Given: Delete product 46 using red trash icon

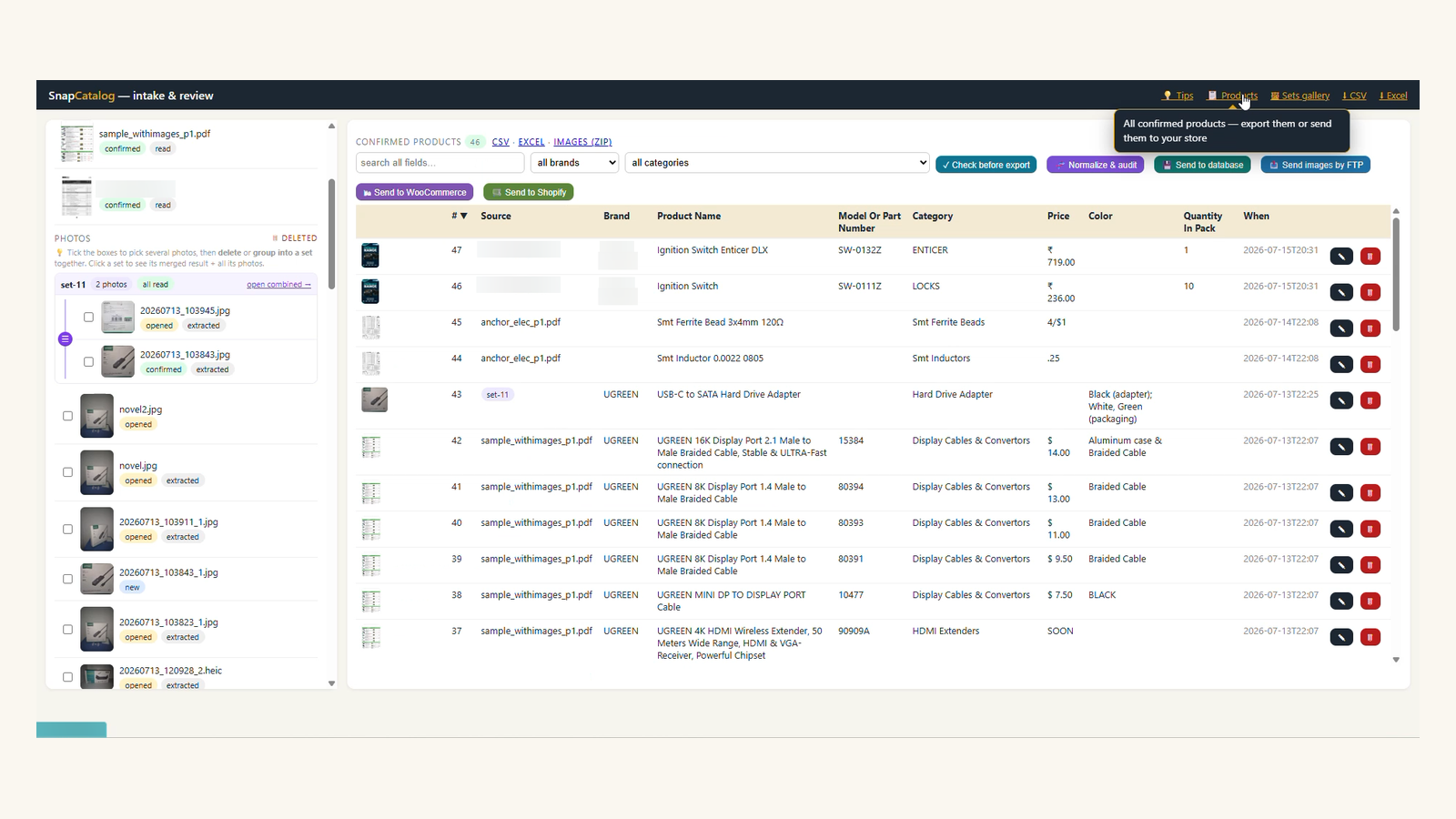Looking at the screenshot, I should [x=1370, y=292].
